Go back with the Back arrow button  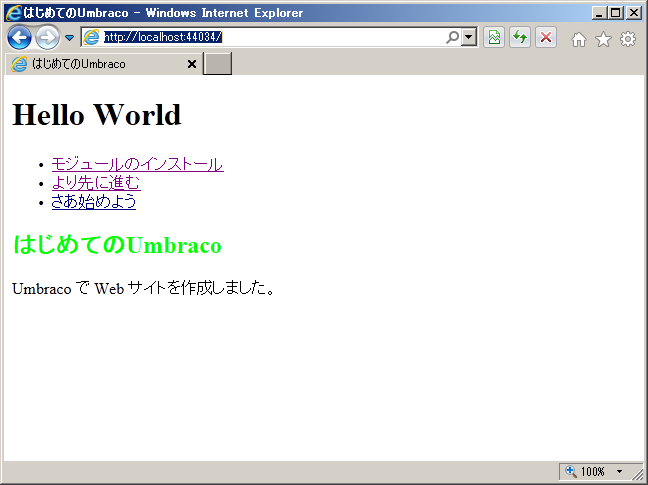[19, 38]
